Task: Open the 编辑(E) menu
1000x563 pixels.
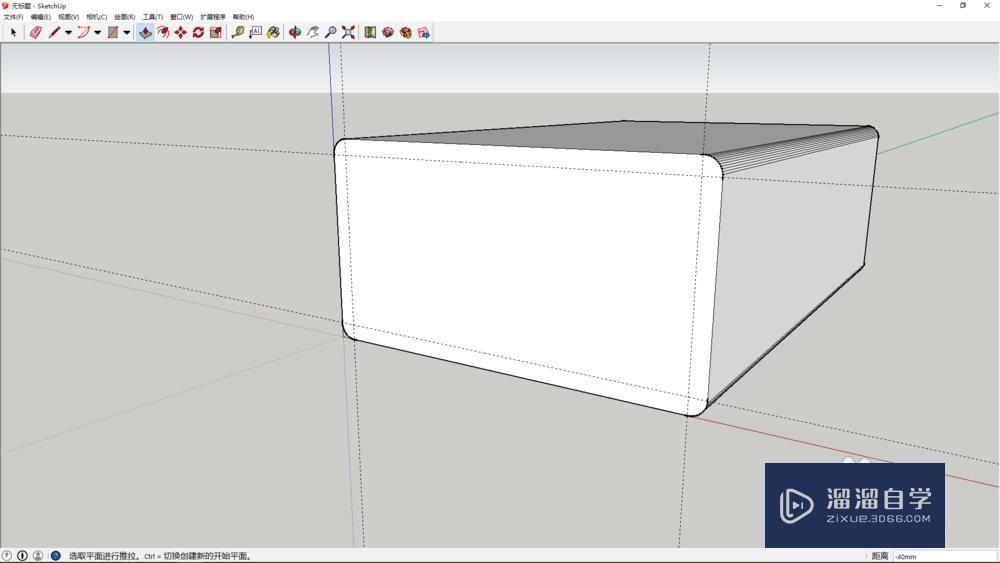Action: tap(41, 17)
